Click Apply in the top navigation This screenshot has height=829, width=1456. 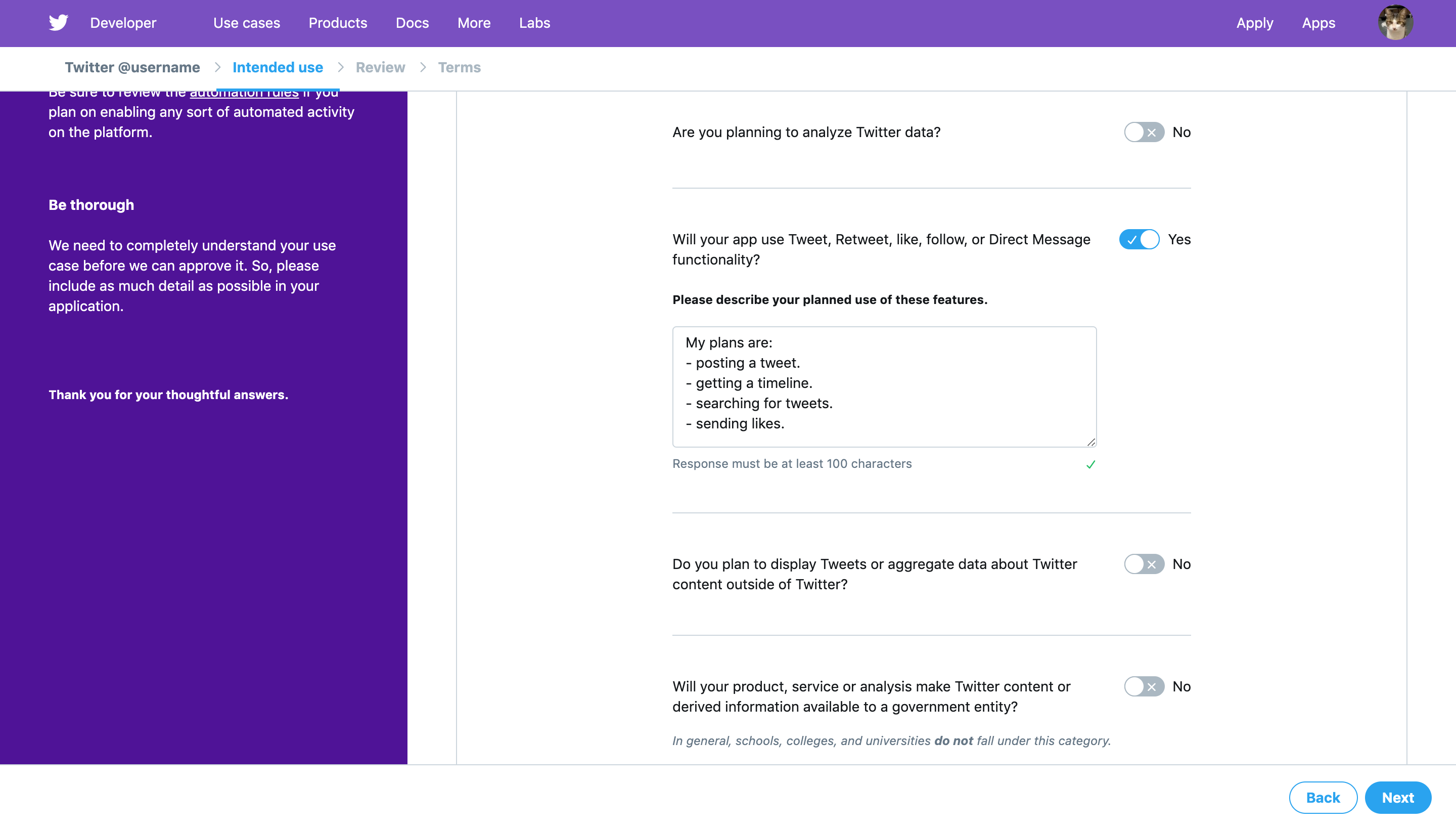pos(1255,23)
